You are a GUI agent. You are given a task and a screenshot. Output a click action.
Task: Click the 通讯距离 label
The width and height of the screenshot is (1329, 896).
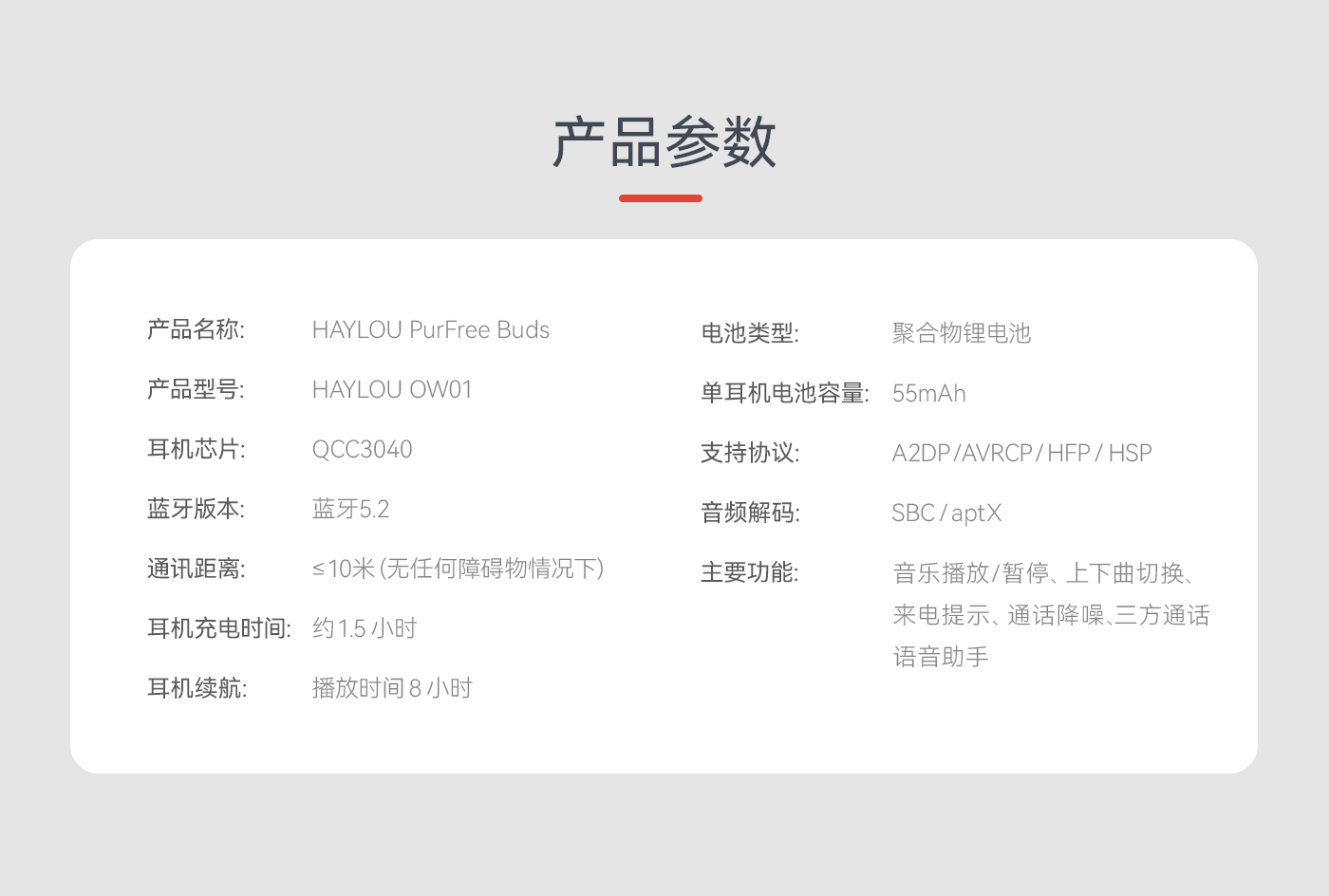(196, 569)
